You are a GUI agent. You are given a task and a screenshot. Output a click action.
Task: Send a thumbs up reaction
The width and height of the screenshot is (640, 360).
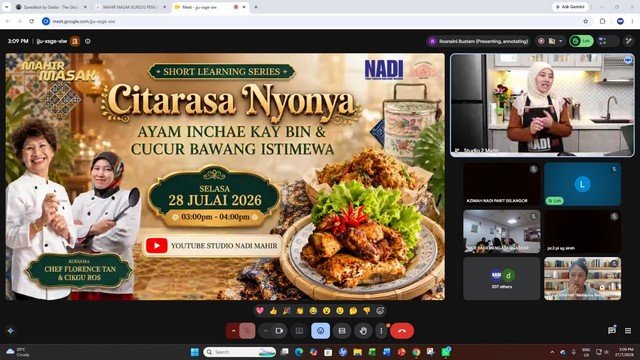click(x=273, y=311)
